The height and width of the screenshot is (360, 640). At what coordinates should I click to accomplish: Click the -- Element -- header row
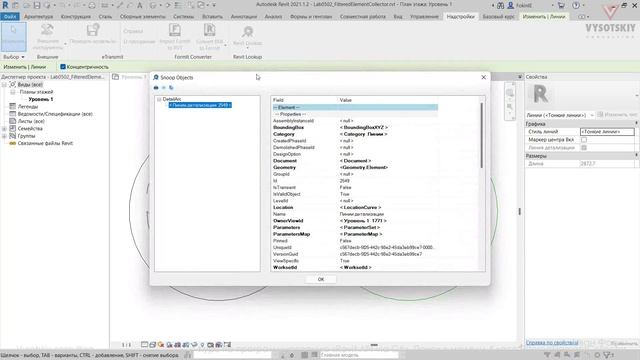click(355, 107)
